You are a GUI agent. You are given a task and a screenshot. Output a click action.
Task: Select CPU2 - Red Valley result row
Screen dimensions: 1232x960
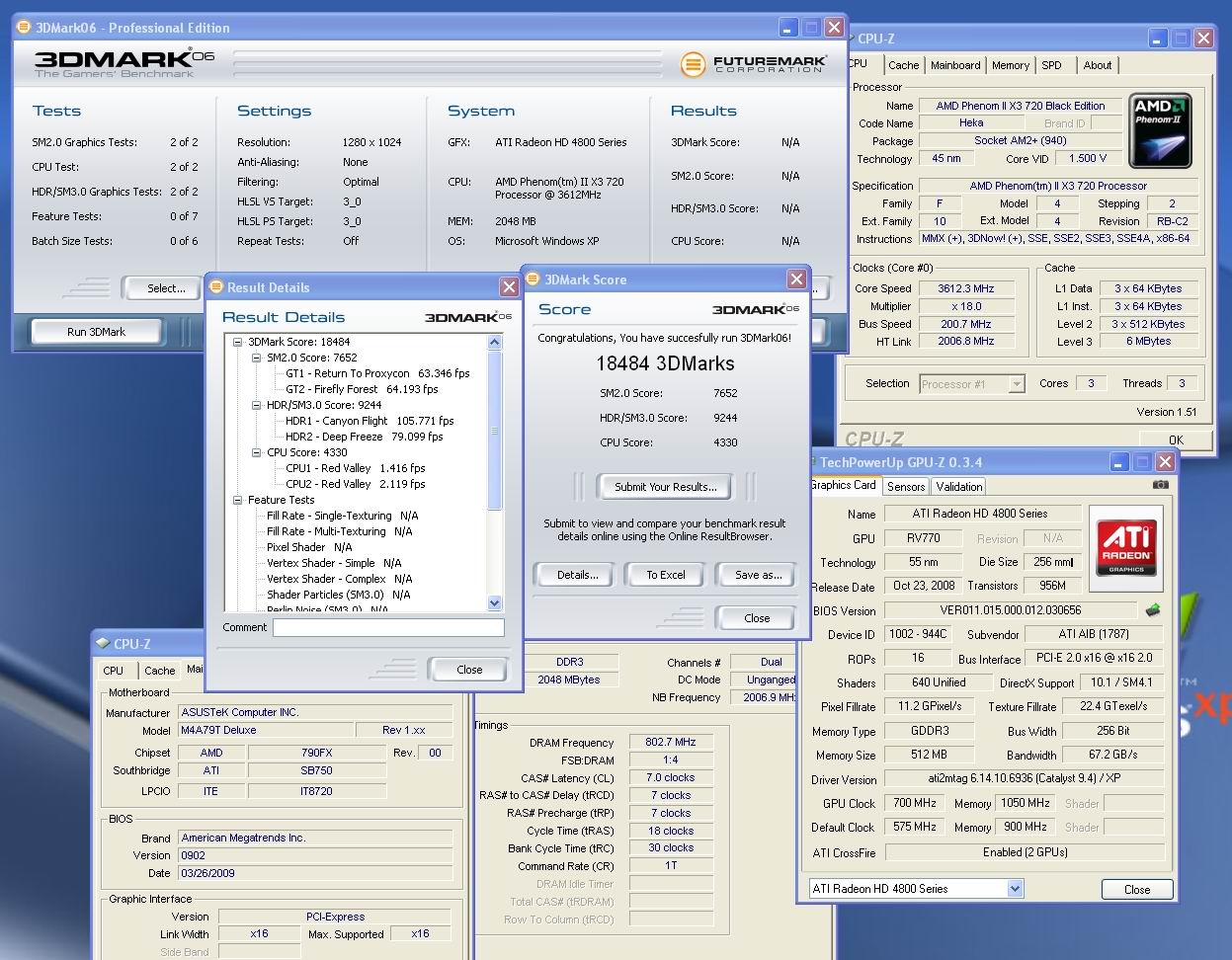[x=356, y=484]
